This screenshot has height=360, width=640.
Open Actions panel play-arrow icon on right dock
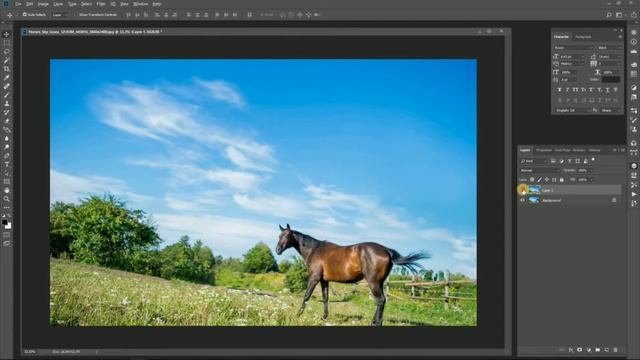(x=634, y=194)
